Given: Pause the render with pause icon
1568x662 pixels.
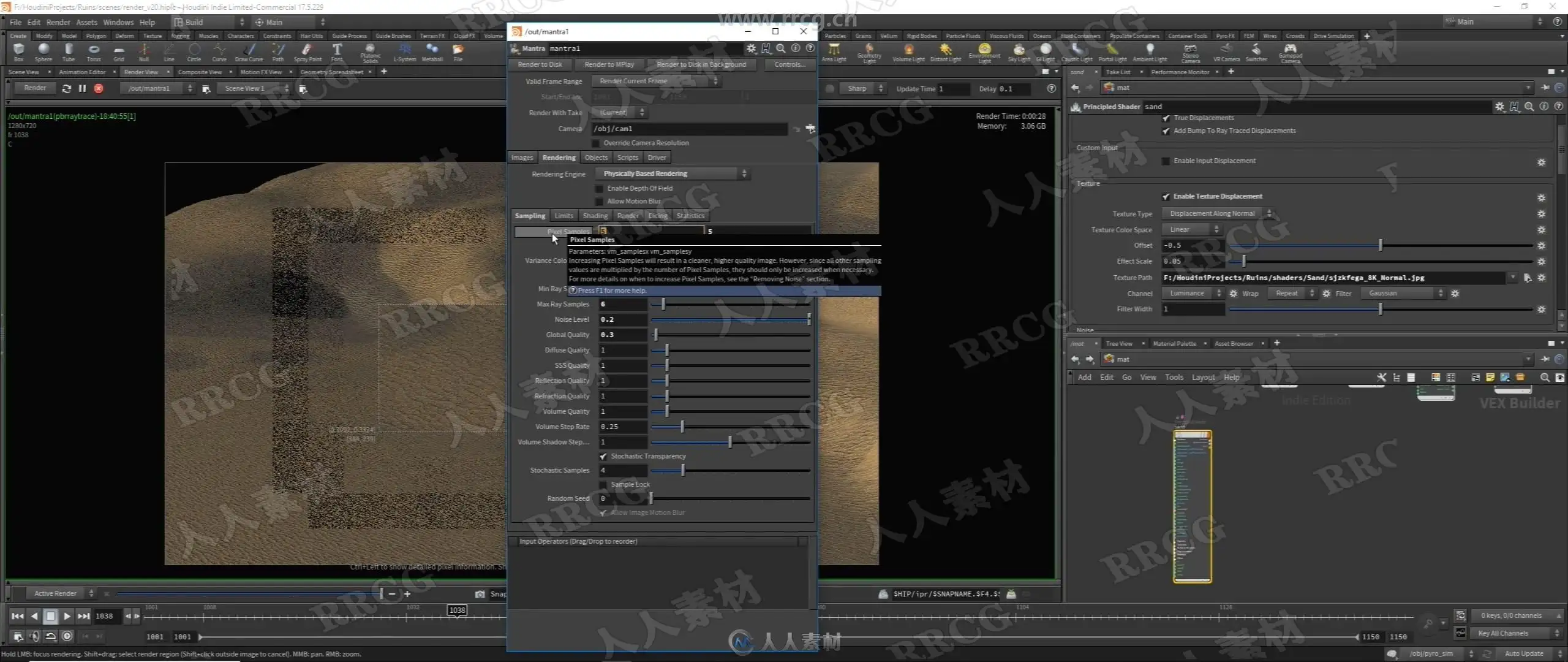Looking at the screenshot, I should pyautogui.click(x=82, y=88).
